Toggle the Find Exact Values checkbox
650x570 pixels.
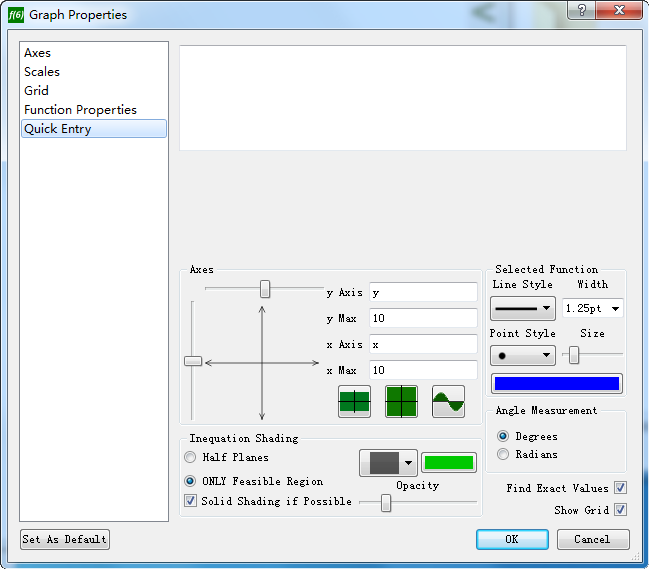[x=620, y=488]
